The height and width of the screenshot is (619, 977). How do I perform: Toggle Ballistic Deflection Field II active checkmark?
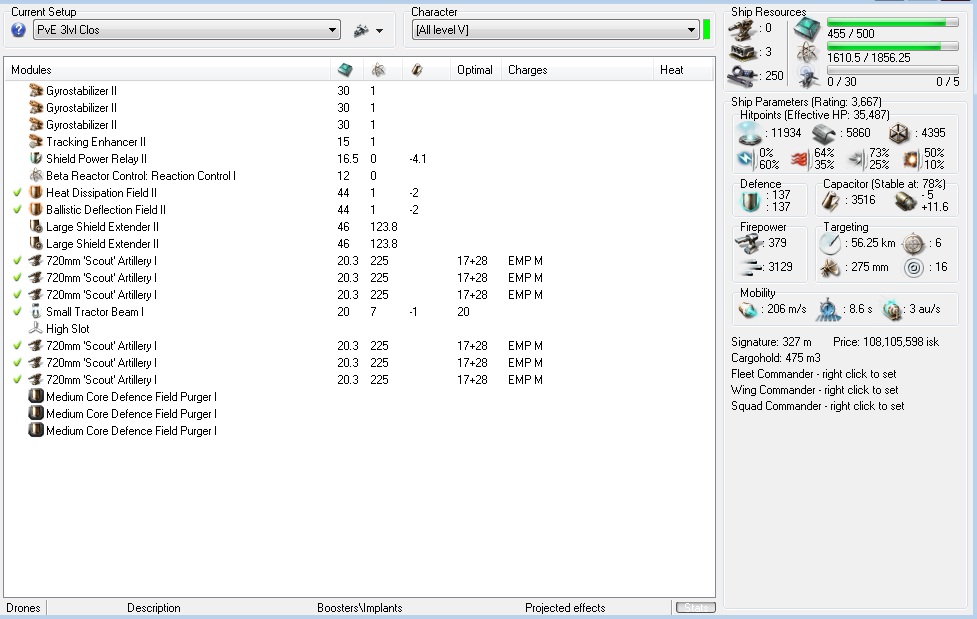(x=17, y=210)
